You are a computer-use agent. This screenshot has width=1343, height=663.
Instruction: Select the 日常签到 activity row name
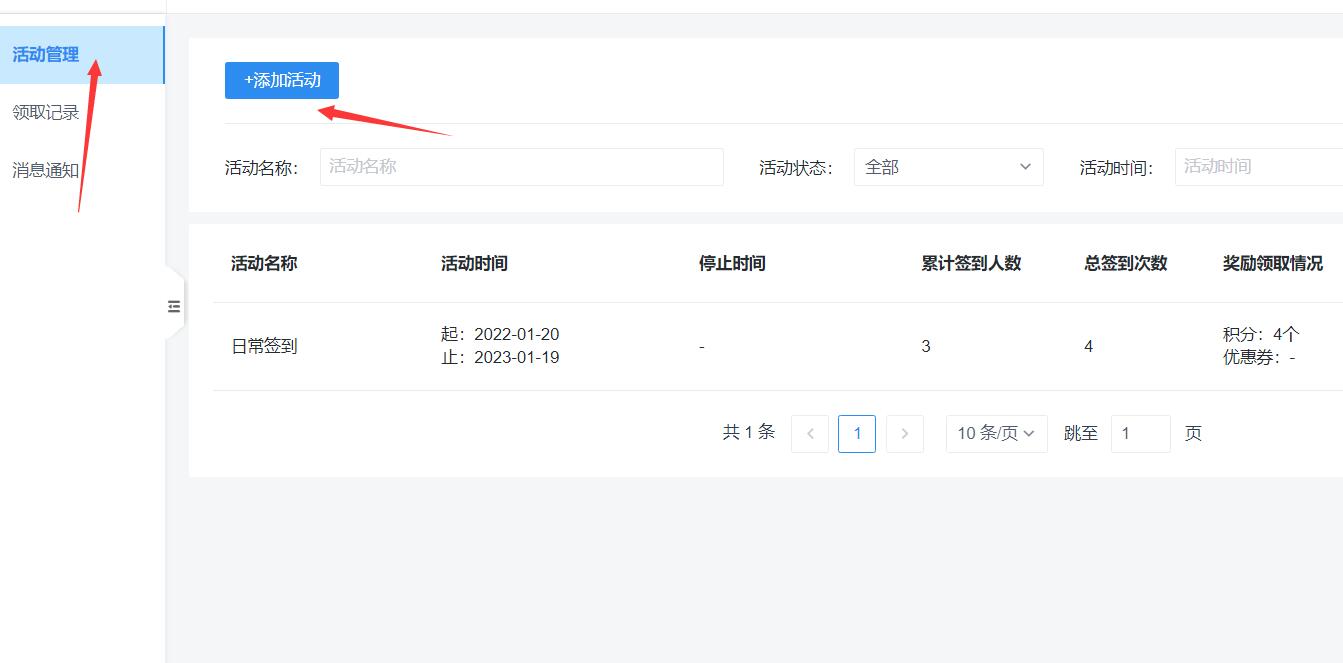coord(264,347)
